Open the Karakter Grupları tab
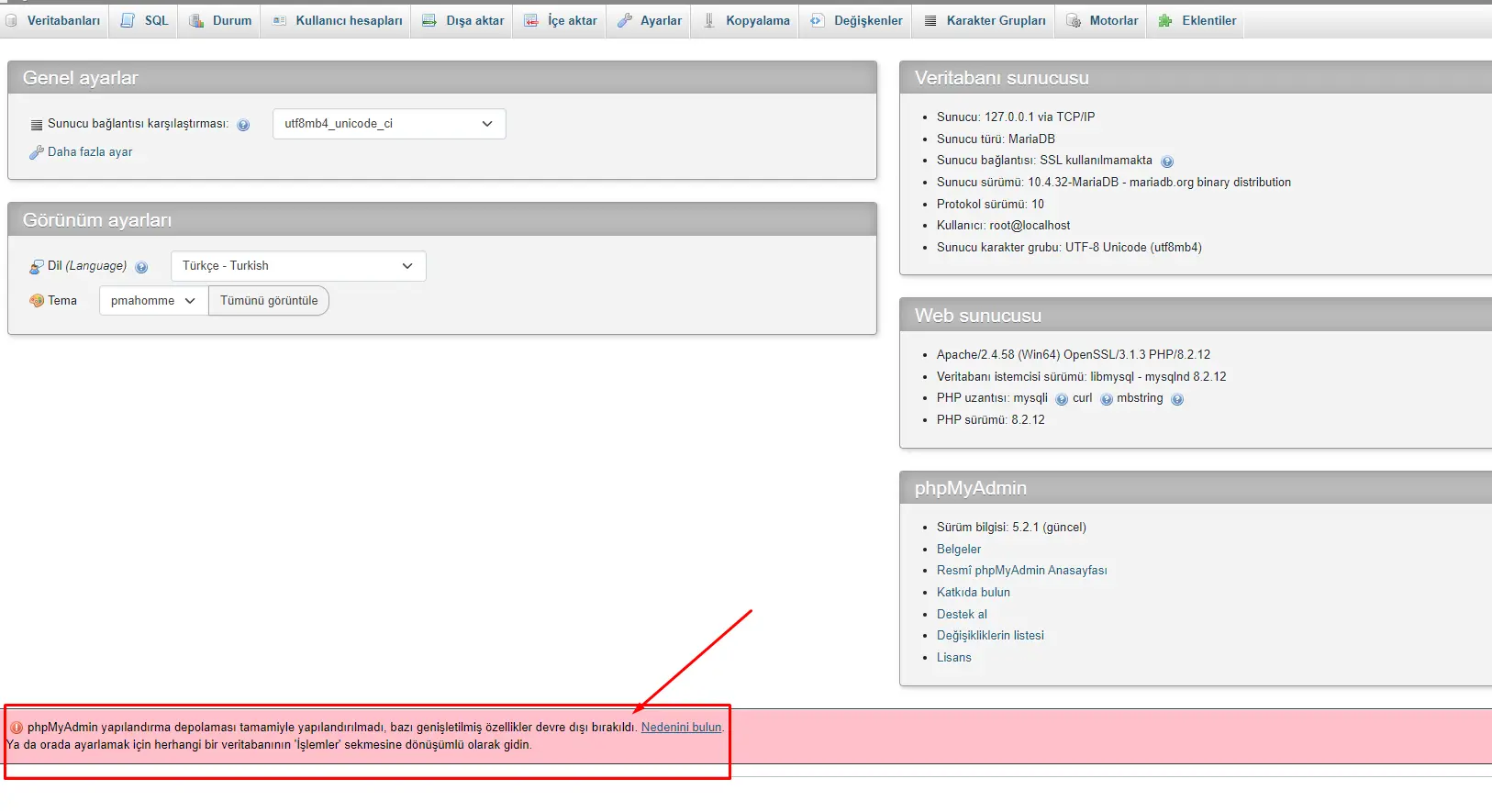Viewport: 1492px width, 812px height. click(984, 20)
